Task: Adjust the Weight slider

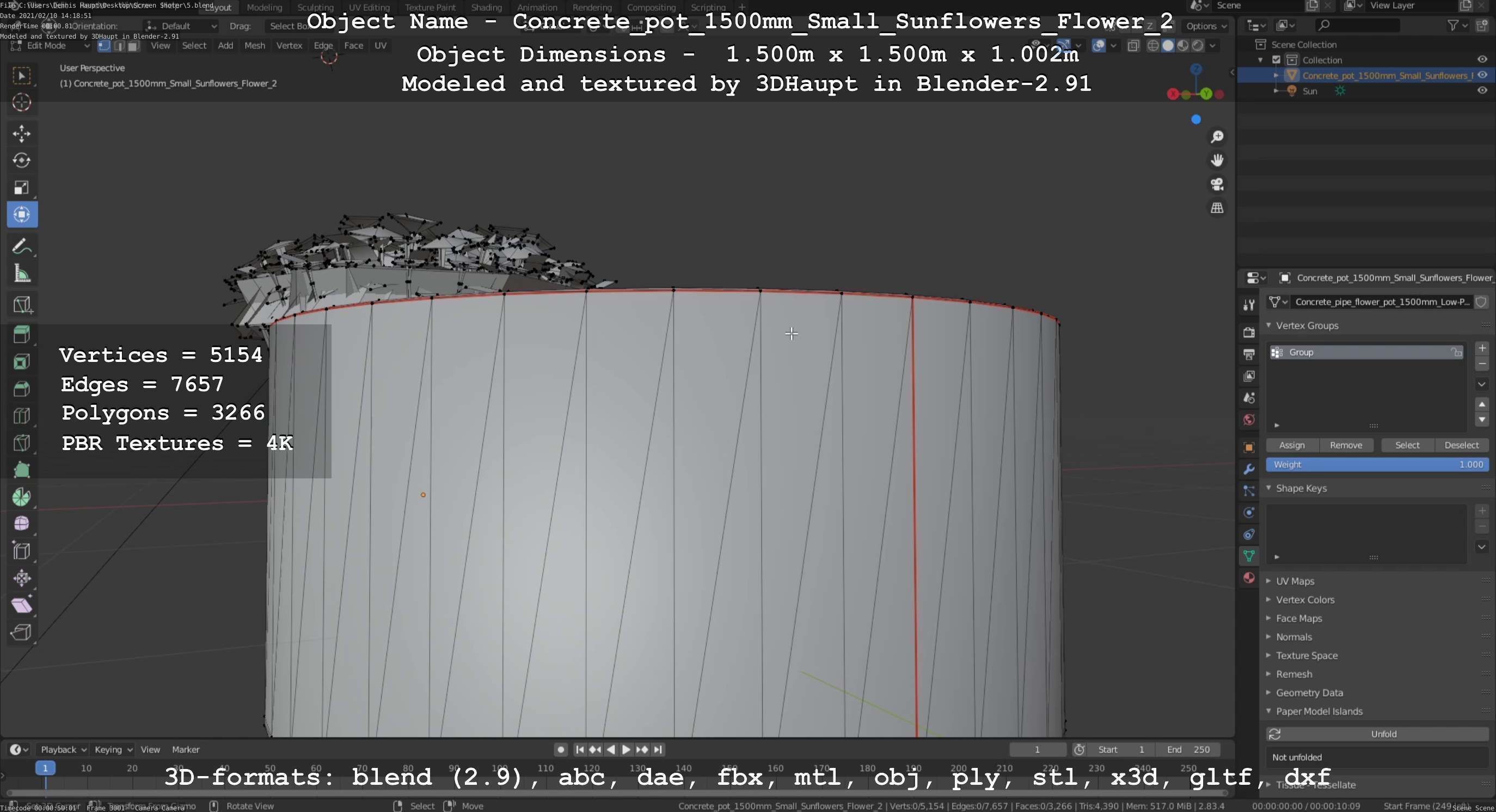Action: click(1377, 464)
